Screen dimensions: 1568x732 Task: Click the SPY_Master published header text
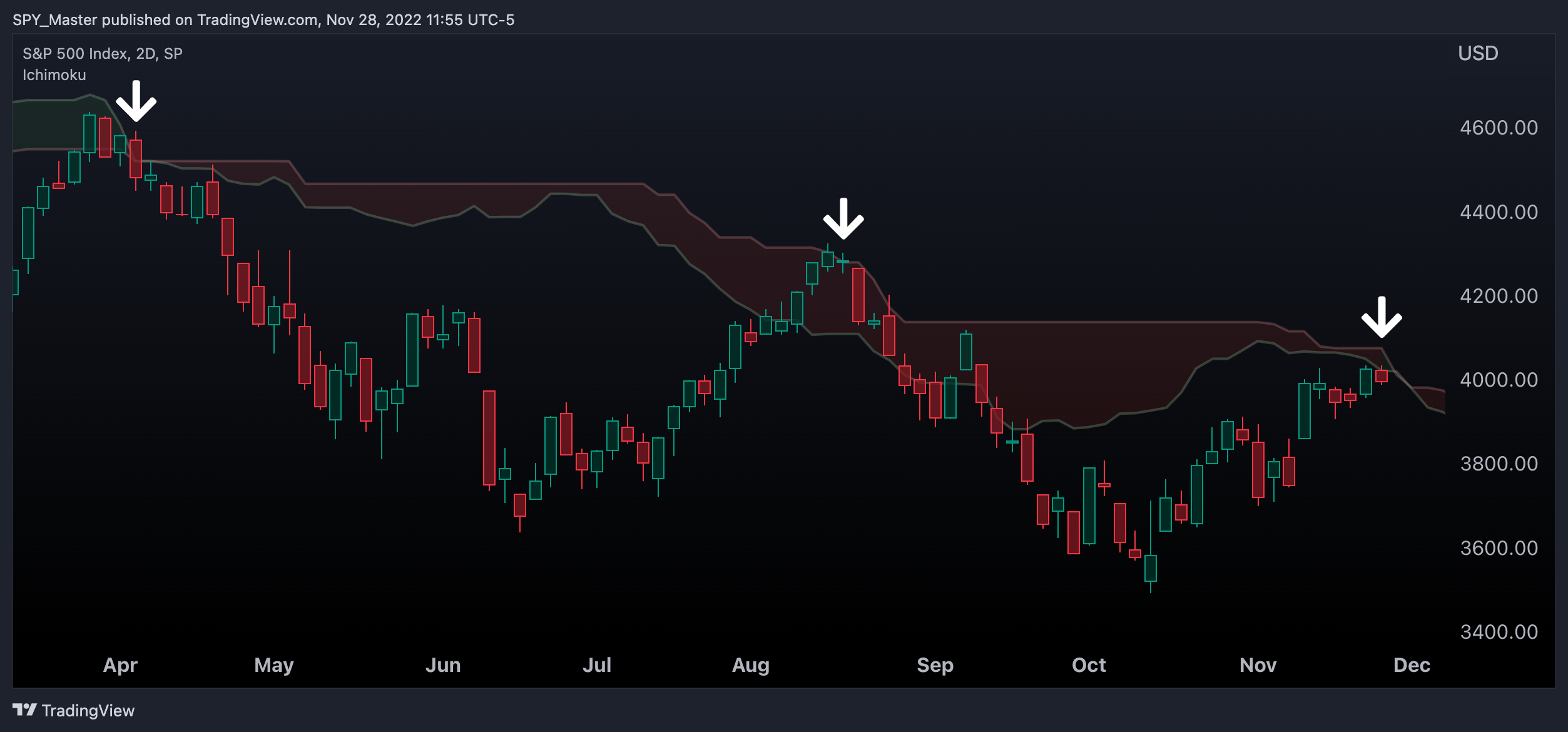click(x=263, y=20)
